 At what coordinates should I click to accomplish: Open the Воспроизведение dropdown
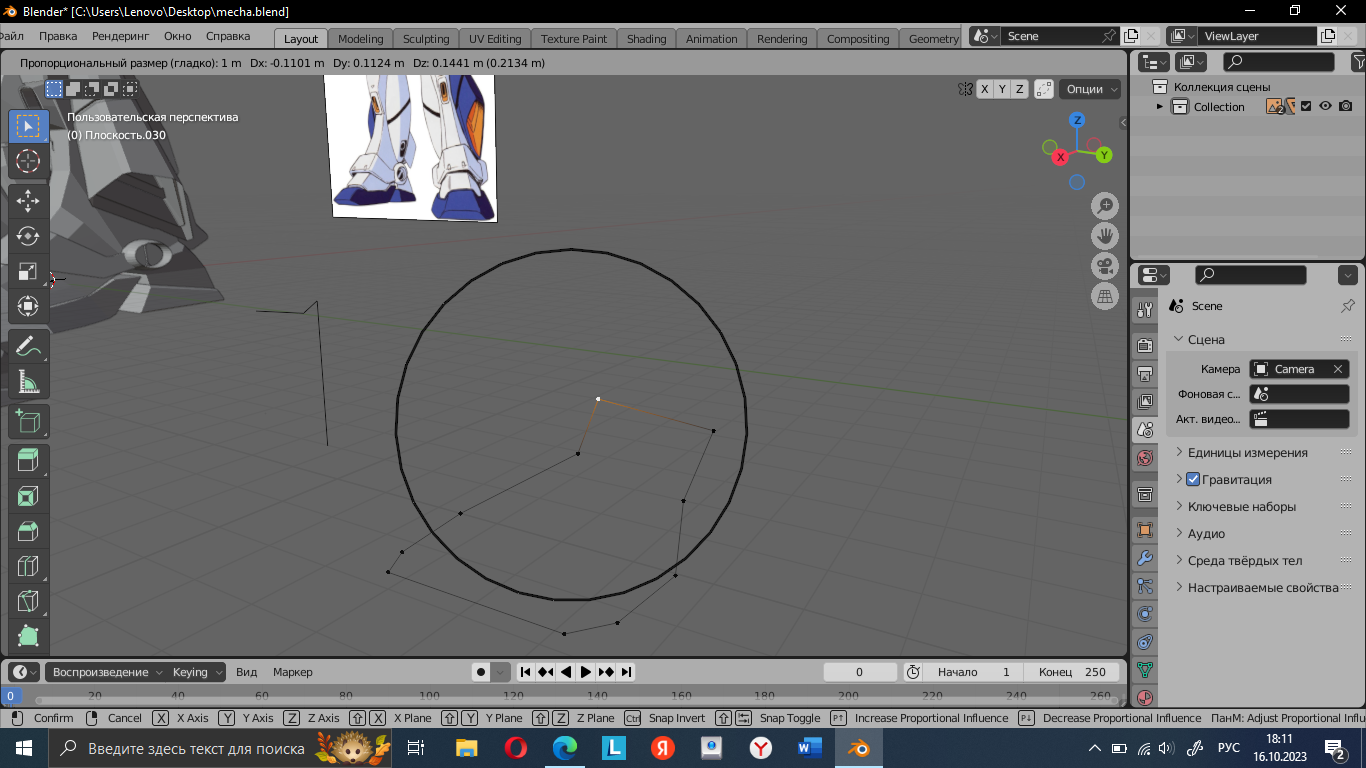[x=105, y=672]
